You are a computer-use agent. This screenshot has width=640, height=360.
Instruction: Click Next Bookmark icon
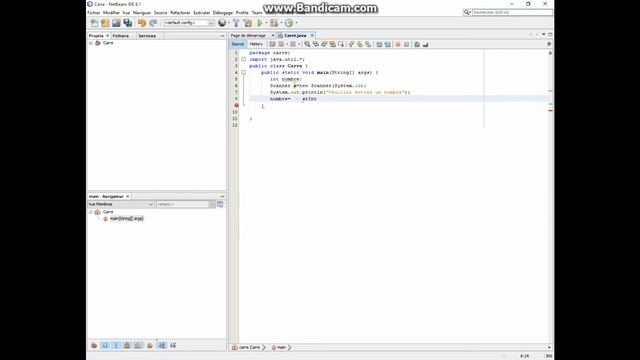(360, 44)
